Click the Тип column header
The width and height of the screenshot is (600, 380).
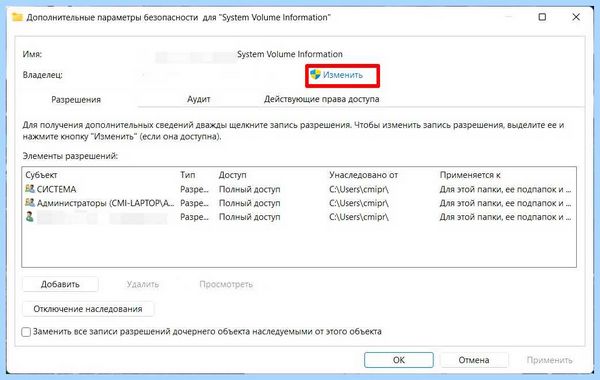(x=188, y=175)
